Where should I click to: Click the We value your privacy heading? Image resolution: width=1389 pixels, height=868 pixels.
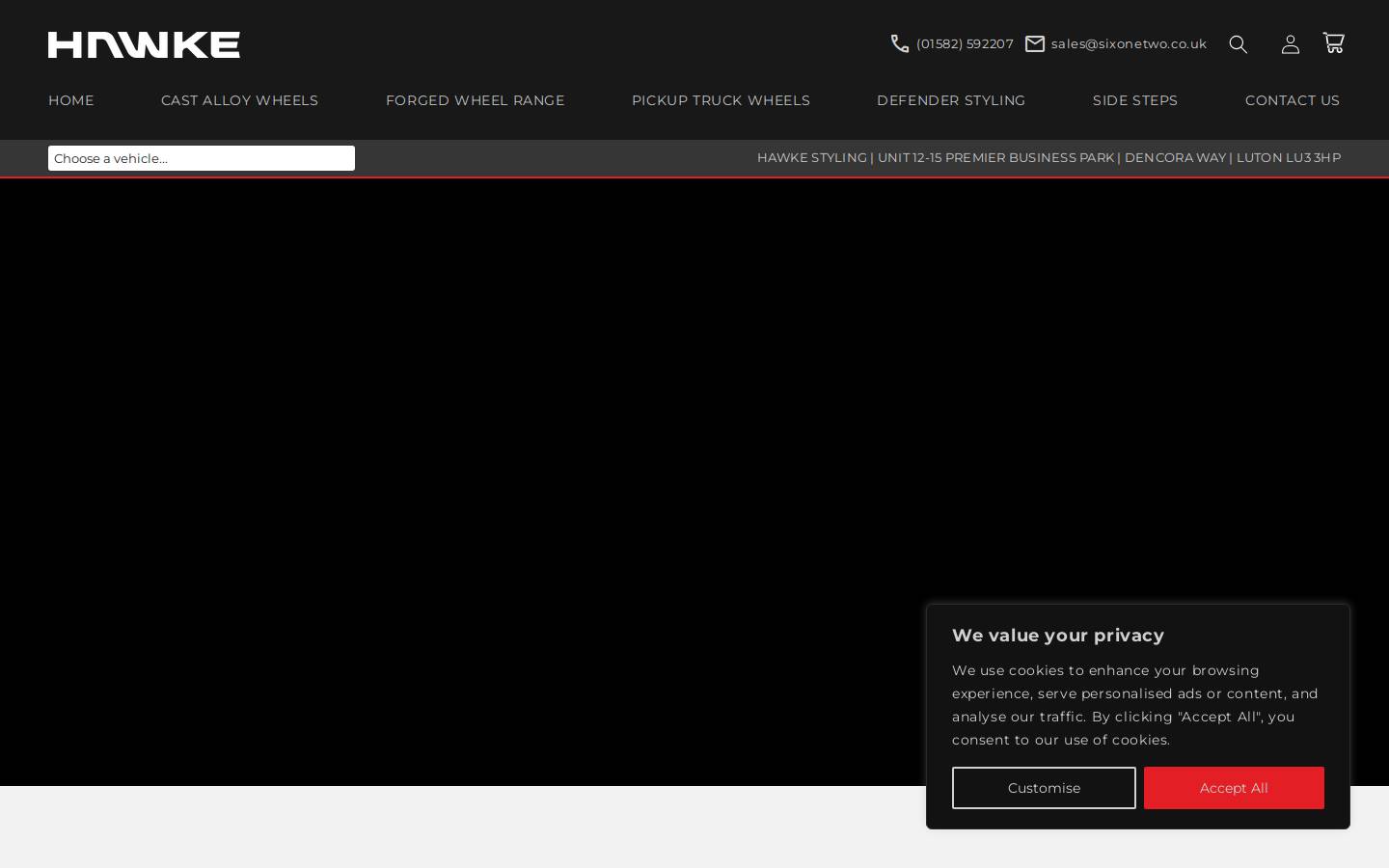[1058, 636]
